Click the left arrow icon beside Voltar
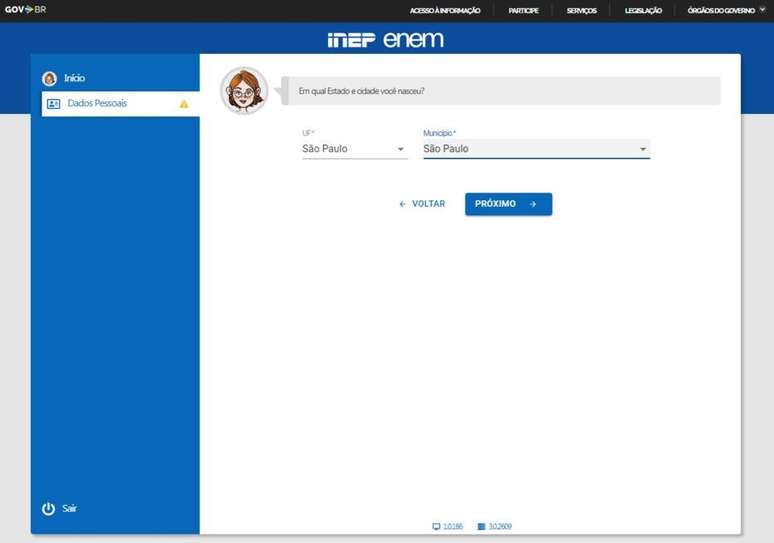This screenshot has width=774, height=543. (402, 204)
